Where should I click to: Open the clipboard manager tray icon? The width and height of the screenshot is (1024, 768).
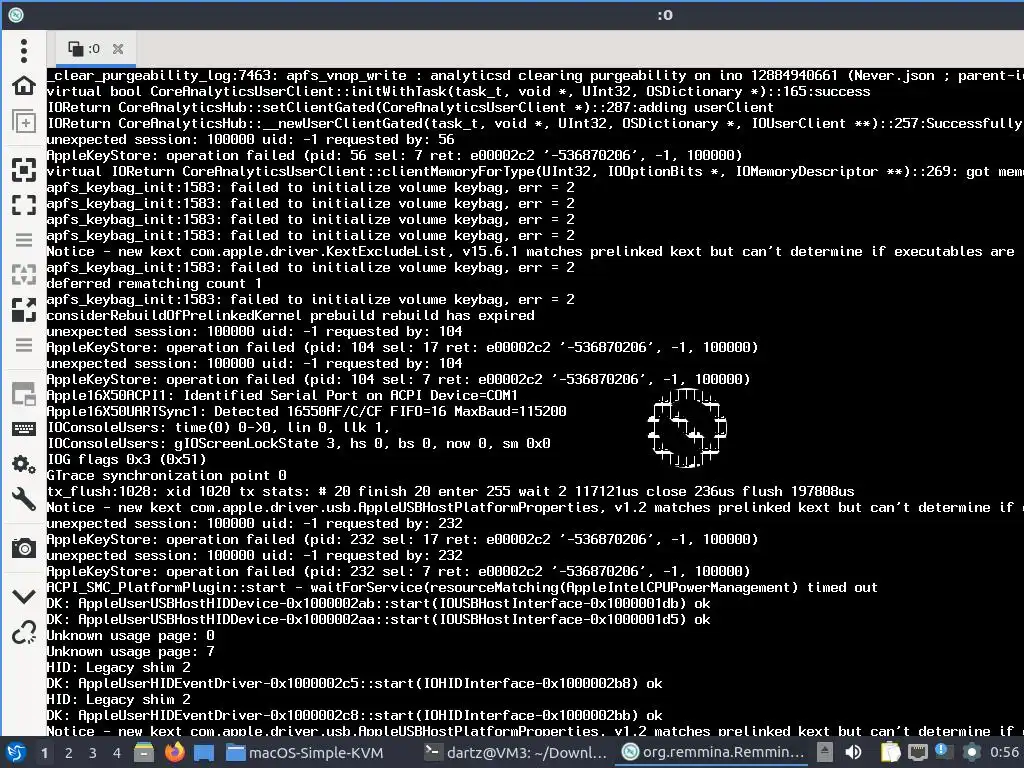coord(890,752)
